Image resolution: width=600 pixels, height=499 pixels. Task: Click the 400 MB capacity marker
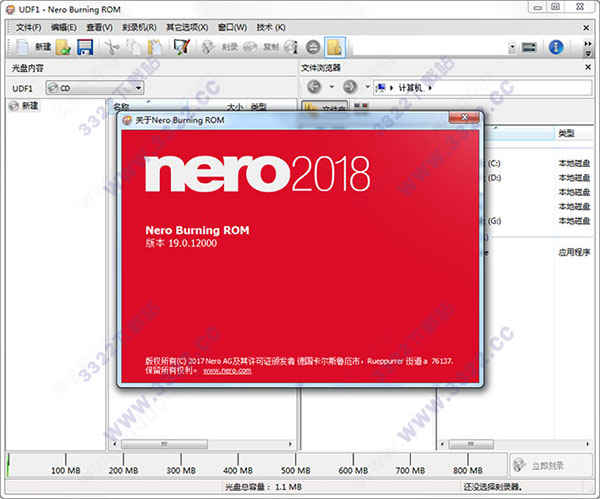tap(238, 470)
